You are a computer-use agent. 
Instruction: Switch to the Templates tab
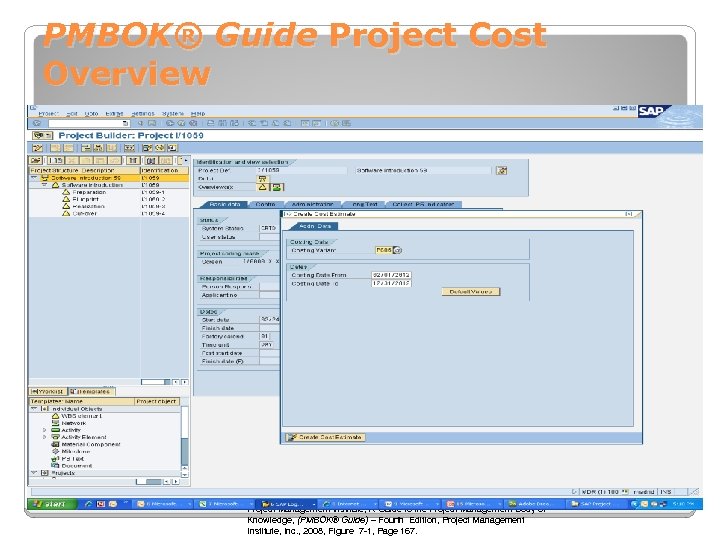91,392
